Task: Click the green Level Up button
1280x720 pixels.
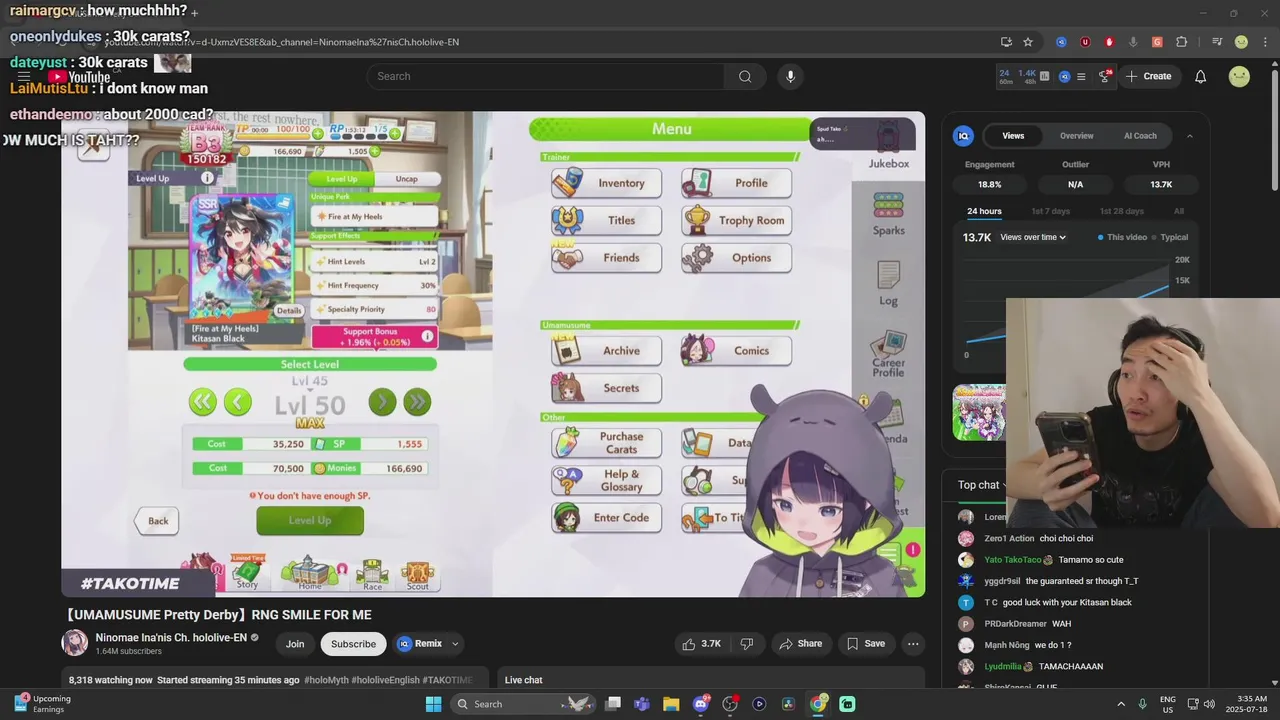Action: click(x=310, y=520)
